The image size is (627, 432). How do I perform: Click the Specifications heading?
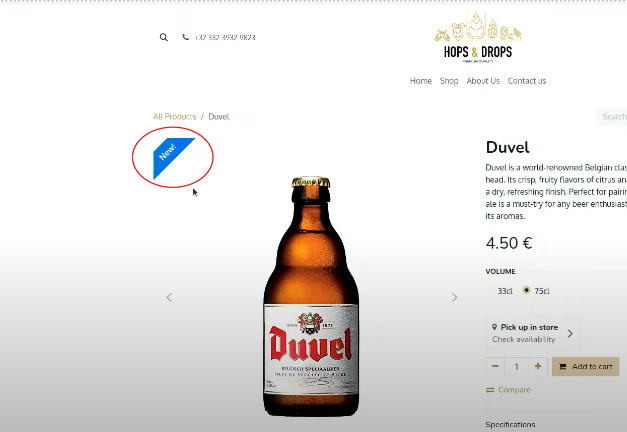pos(510,424)
